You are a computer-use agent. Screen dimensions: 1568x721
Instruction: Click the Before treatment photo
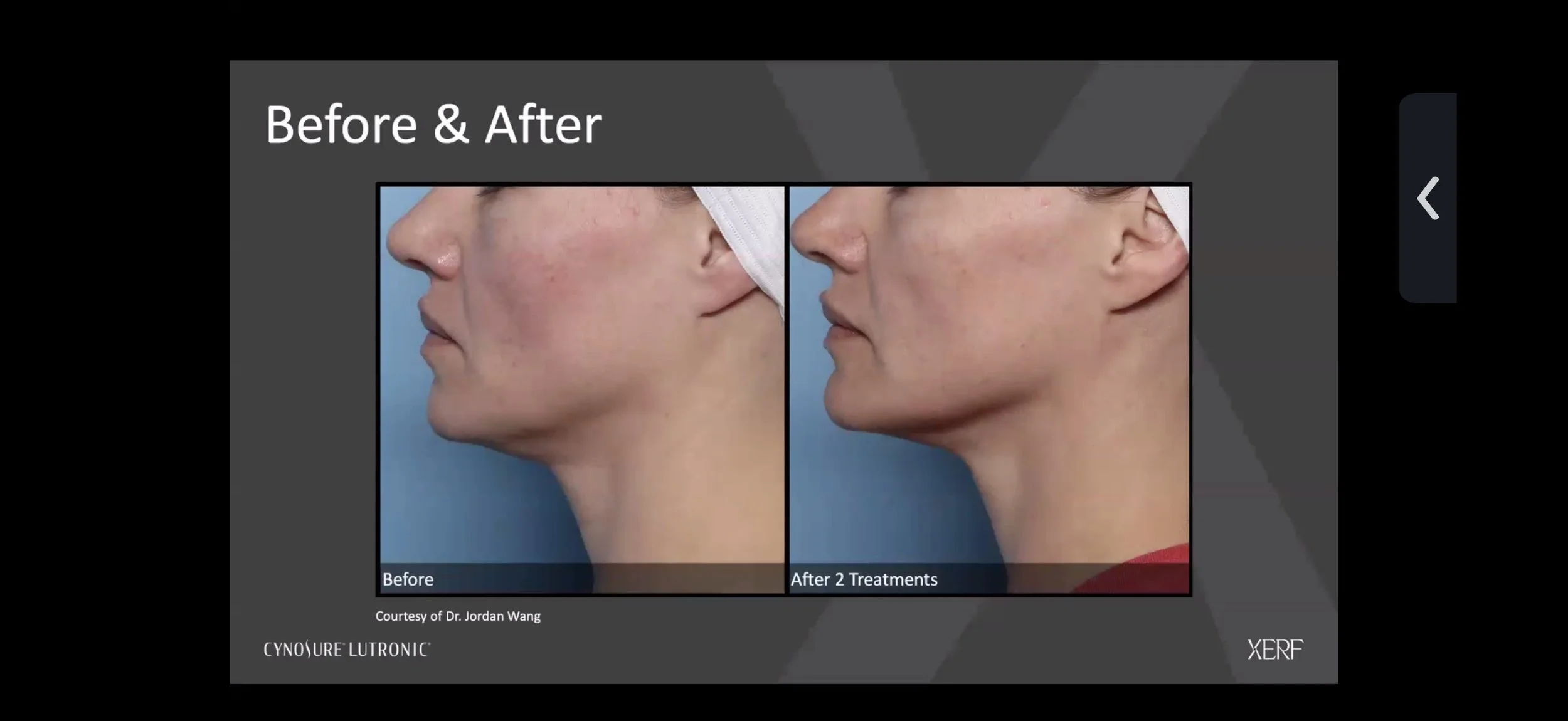tap(582, 389)
